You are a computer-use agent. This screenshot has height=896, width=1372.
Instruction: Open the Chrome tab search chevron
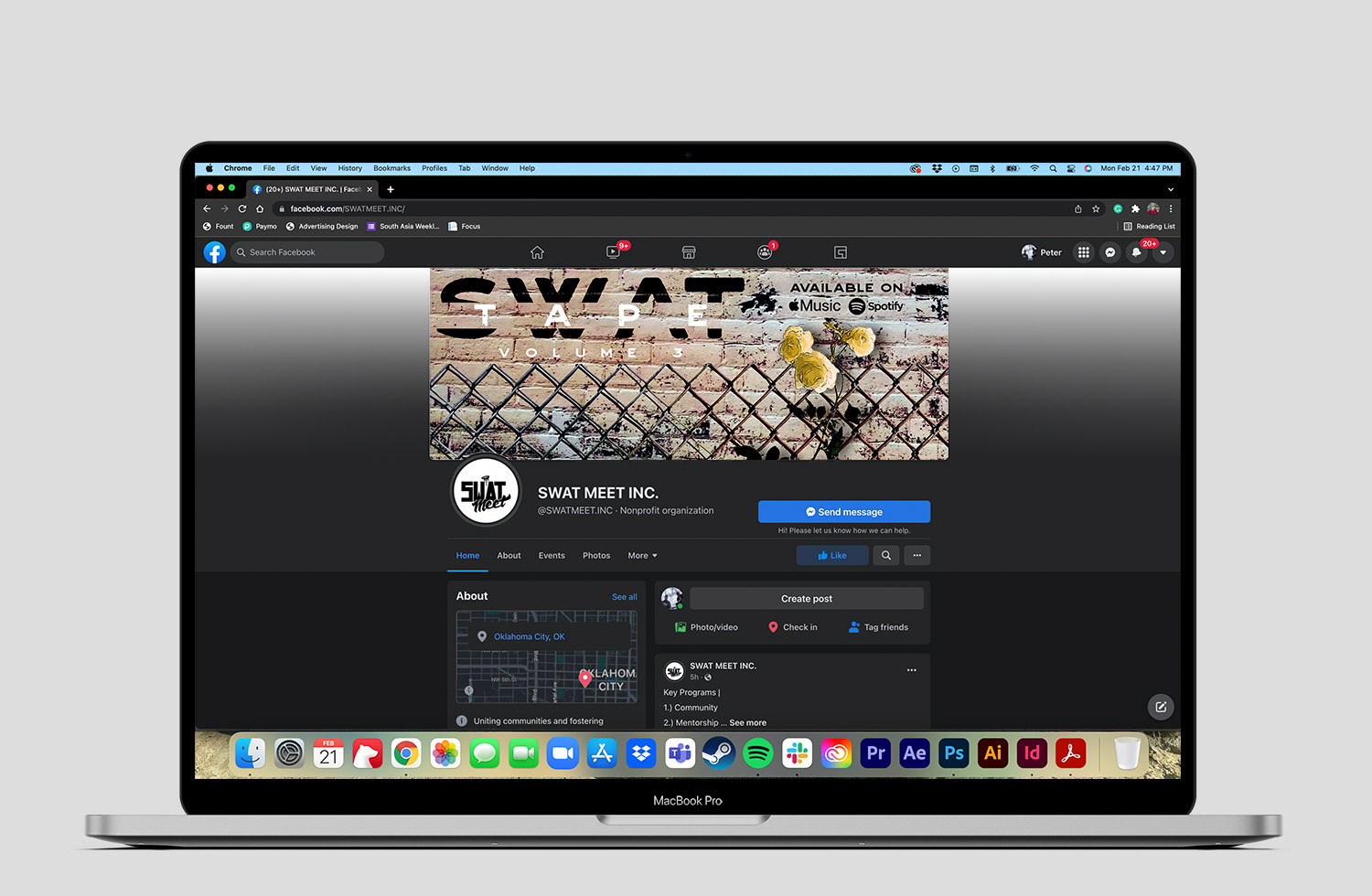pyautogui.click(x=1171, y=189)
